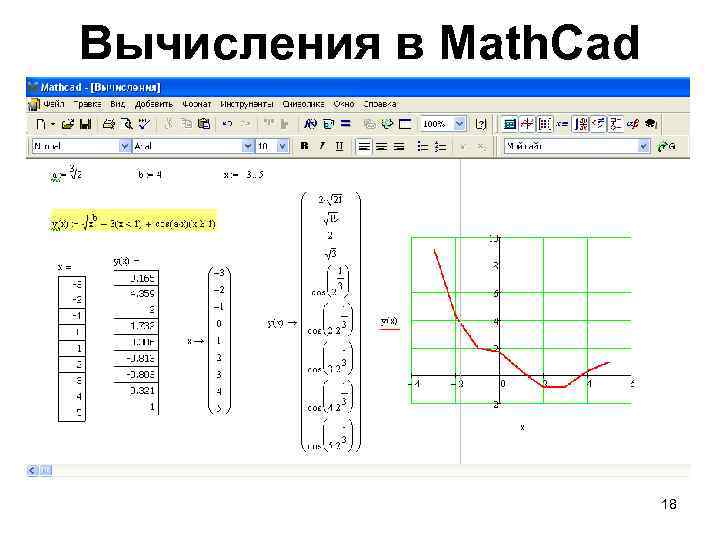
Task: Click inside the y(x) graph plot
Action: coord(521,320)
